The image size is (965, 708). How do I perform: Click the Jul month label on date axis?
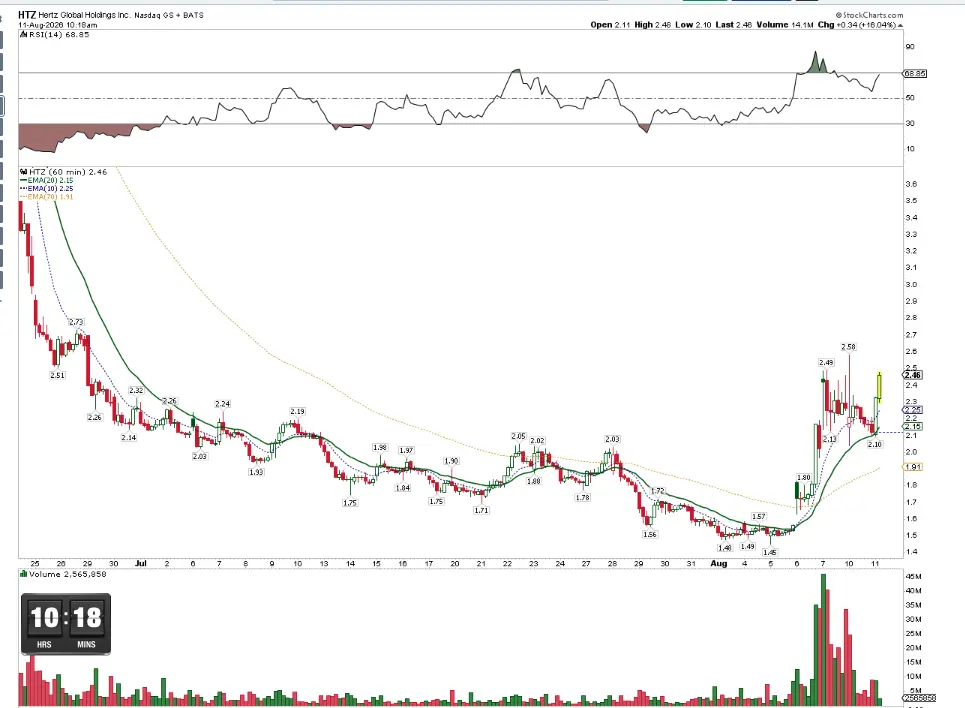141,563
